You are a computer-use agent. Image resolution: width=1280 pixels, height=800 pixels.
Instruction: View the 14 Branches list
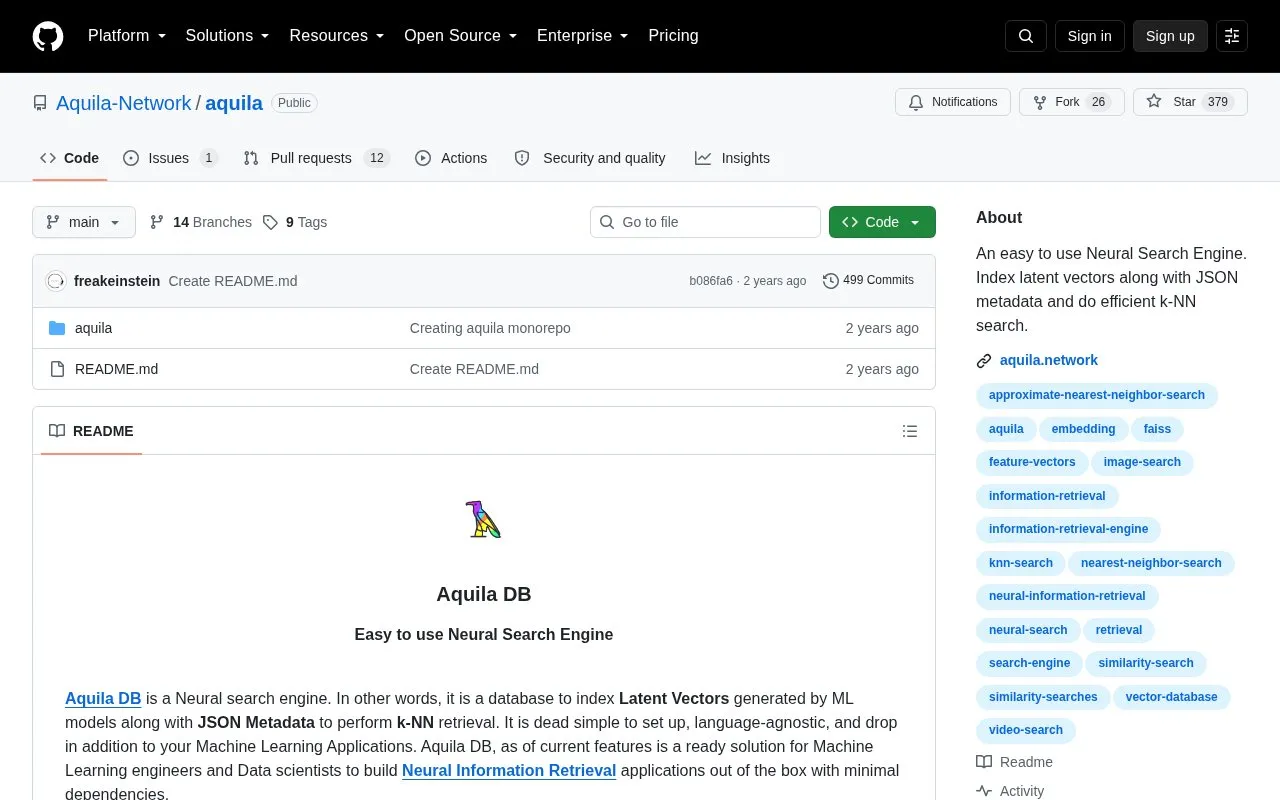tap(201, 222)
